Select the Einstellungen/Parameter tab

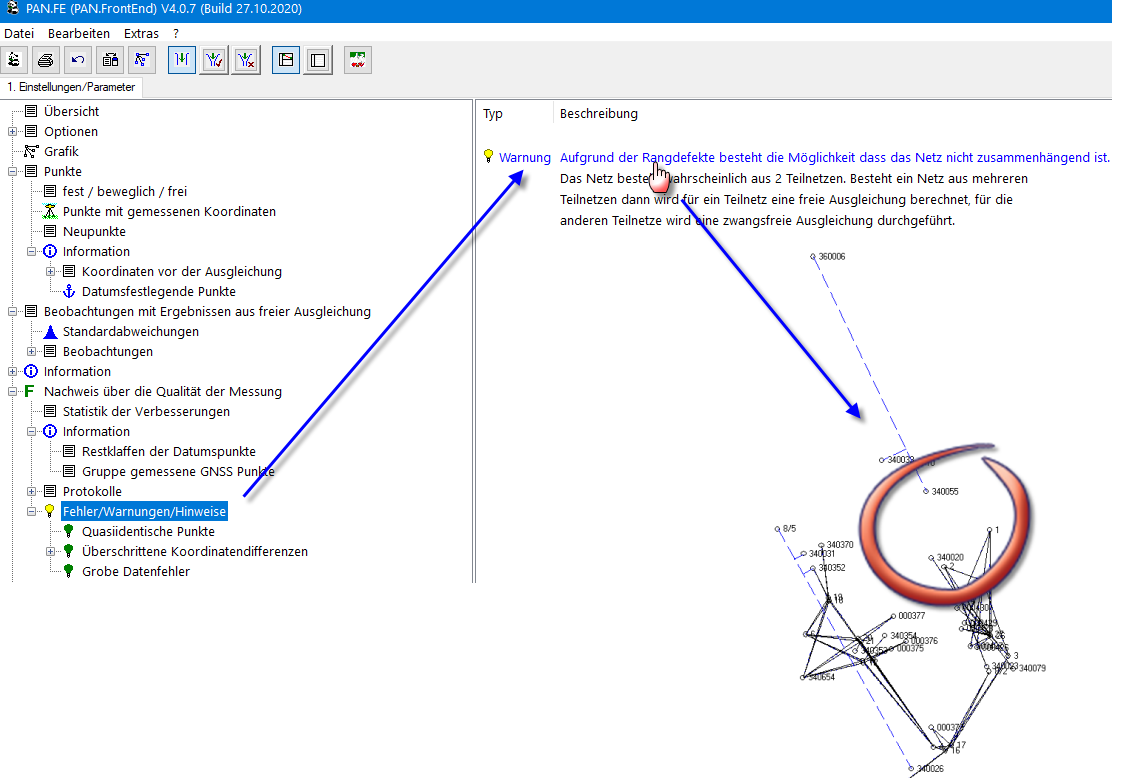[71, 87]
